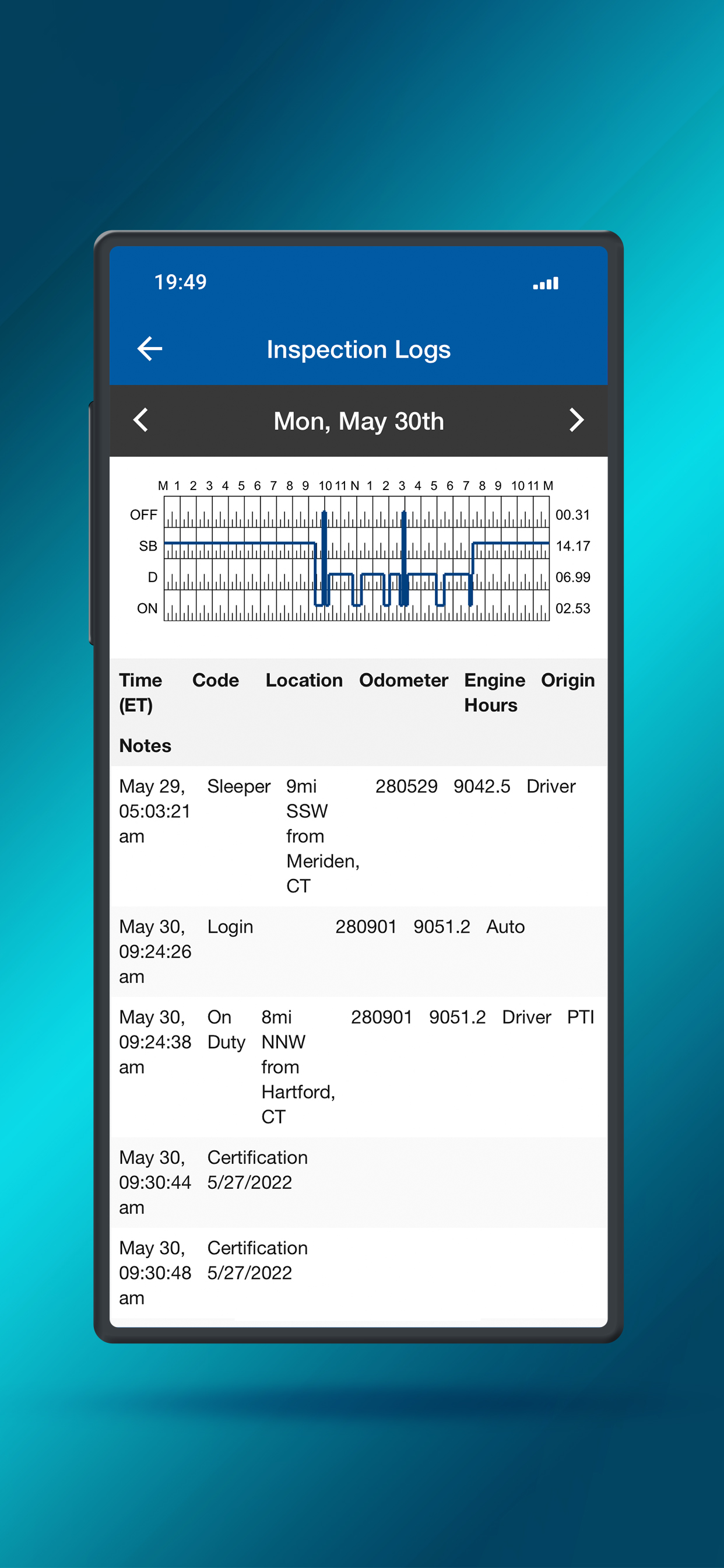Viewport: 724px width, 1568px height.
Task: Tap the On Duty code entry
Action: tap(226, 1030)
